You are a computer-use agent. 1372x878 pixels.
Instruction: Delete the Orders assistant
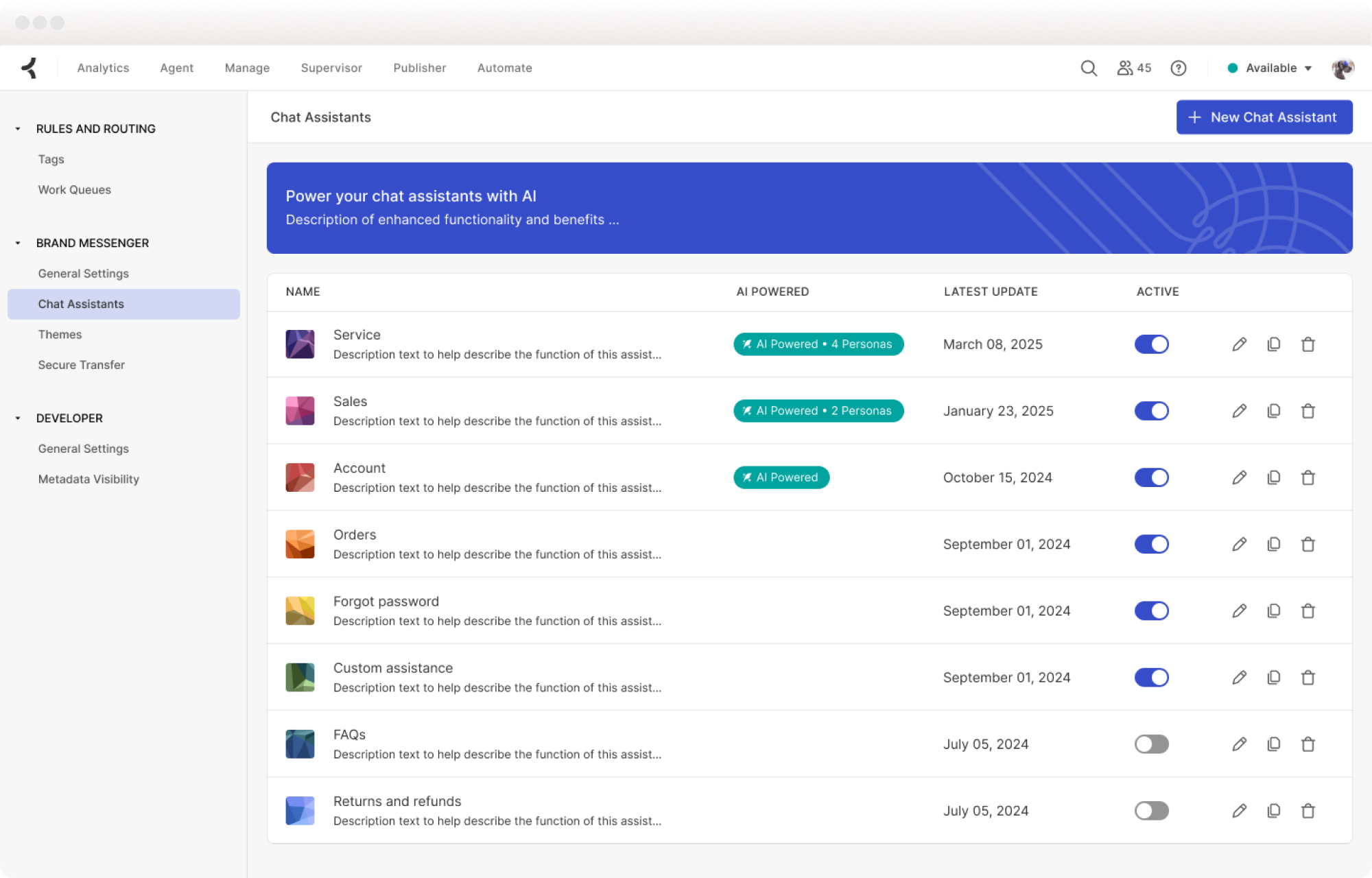[1308, 544]
